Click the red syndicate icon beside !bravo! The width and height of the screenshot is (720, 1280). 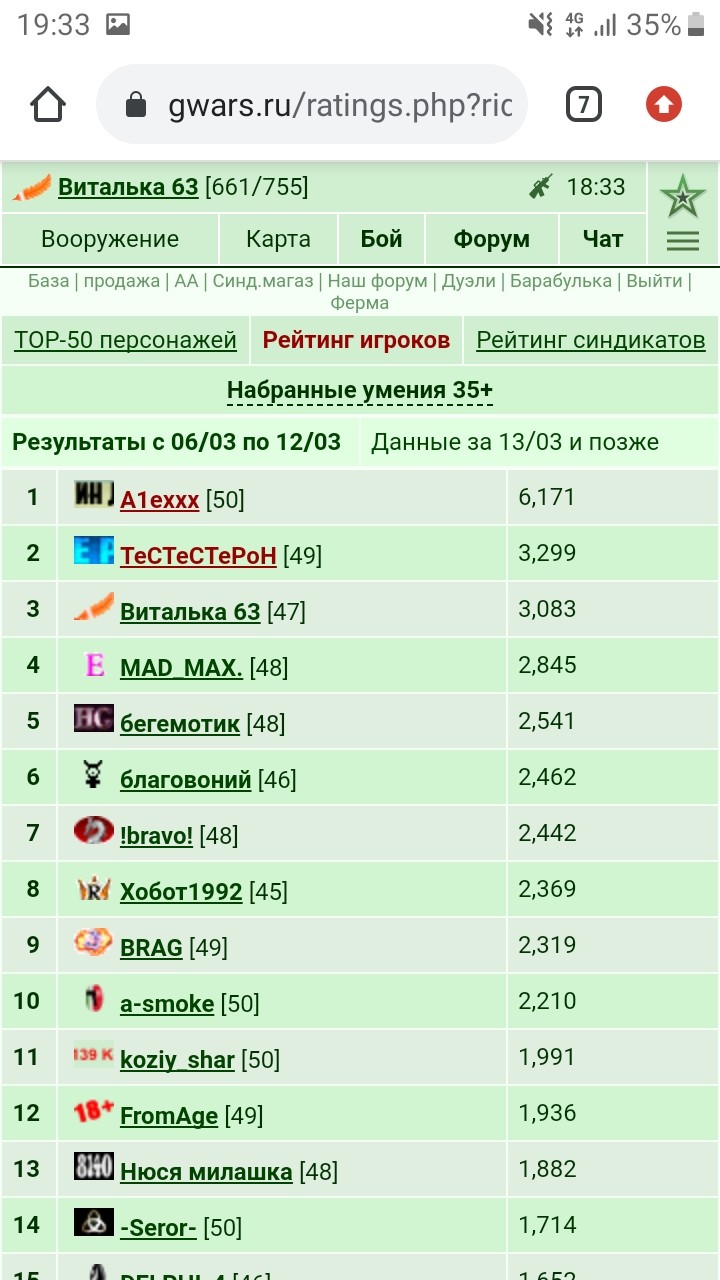click(94, 831)
